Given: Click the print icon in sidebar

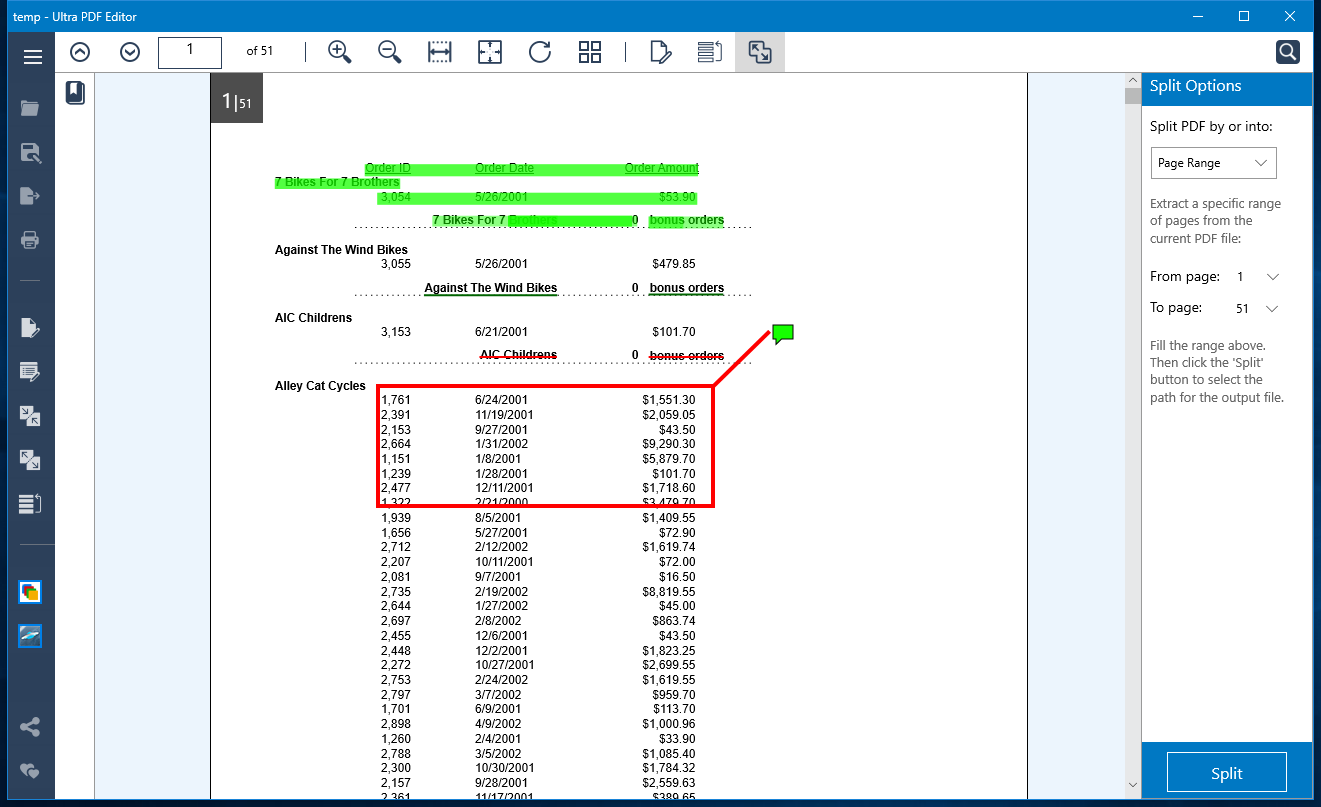Looking at the screenshot, I should (30, 240).
